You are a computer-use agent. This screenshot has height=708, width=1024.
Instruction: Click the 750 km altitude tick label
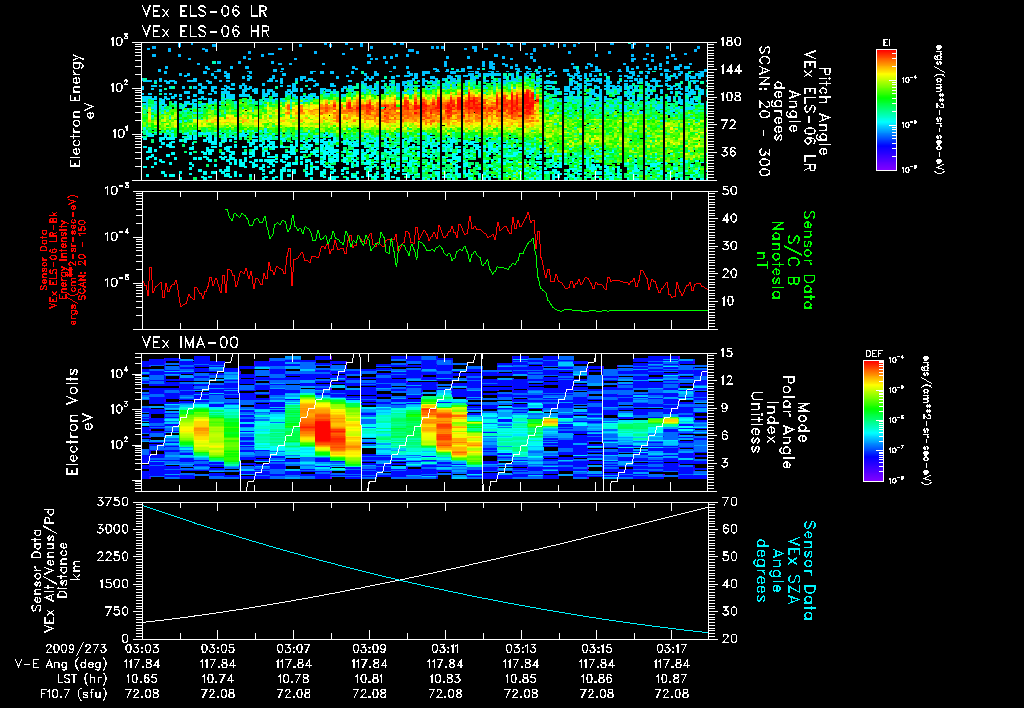click(117, 611)
